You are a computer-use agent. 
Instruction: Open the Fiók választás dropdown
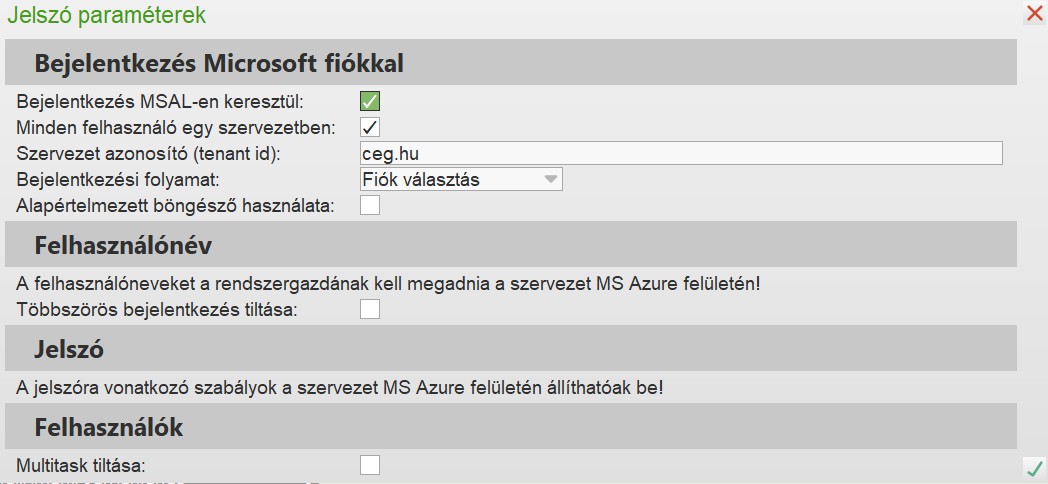[461, 179]
